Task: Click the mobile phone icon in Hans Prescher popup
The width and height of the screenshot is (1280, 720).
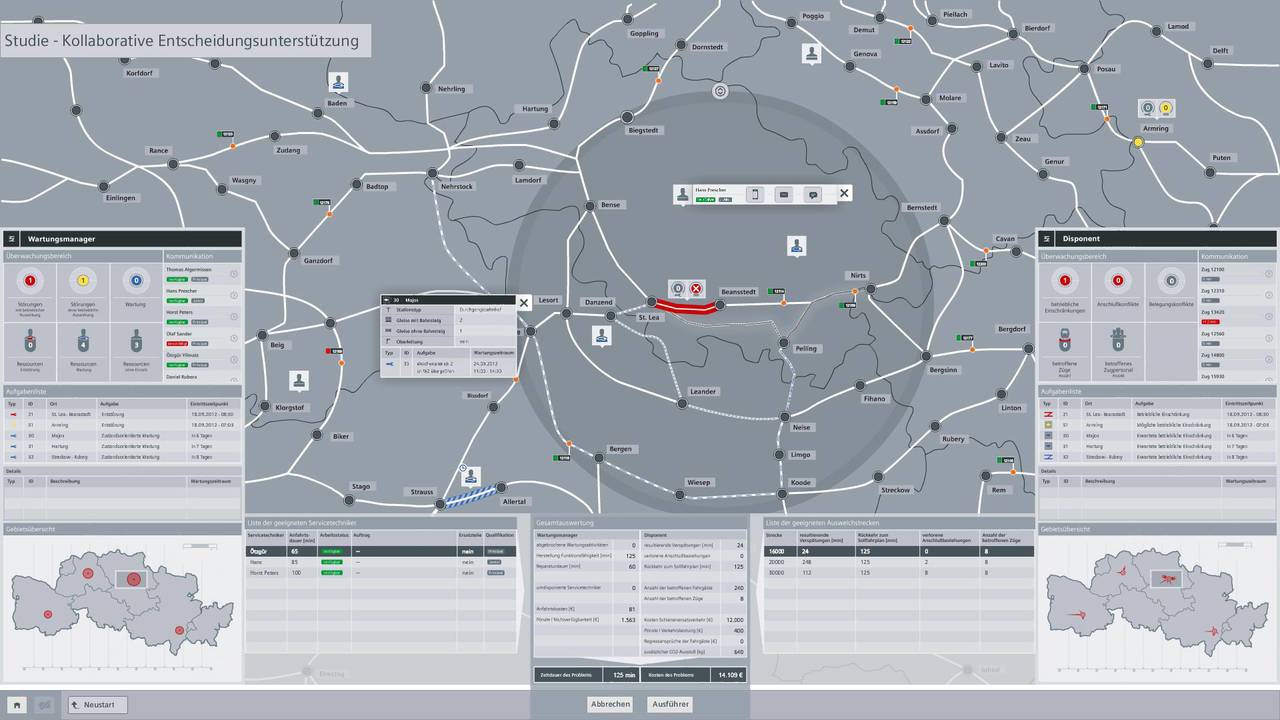Action: pyautogui.click(x=755, y=194)
